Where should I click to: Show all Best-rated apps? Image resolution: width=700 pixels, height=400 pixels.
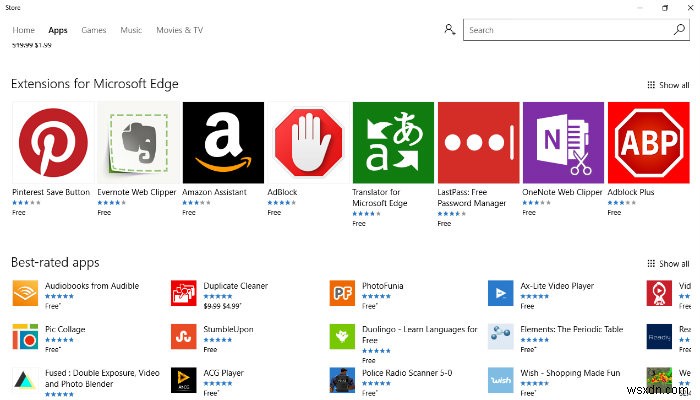click(668, 263)
